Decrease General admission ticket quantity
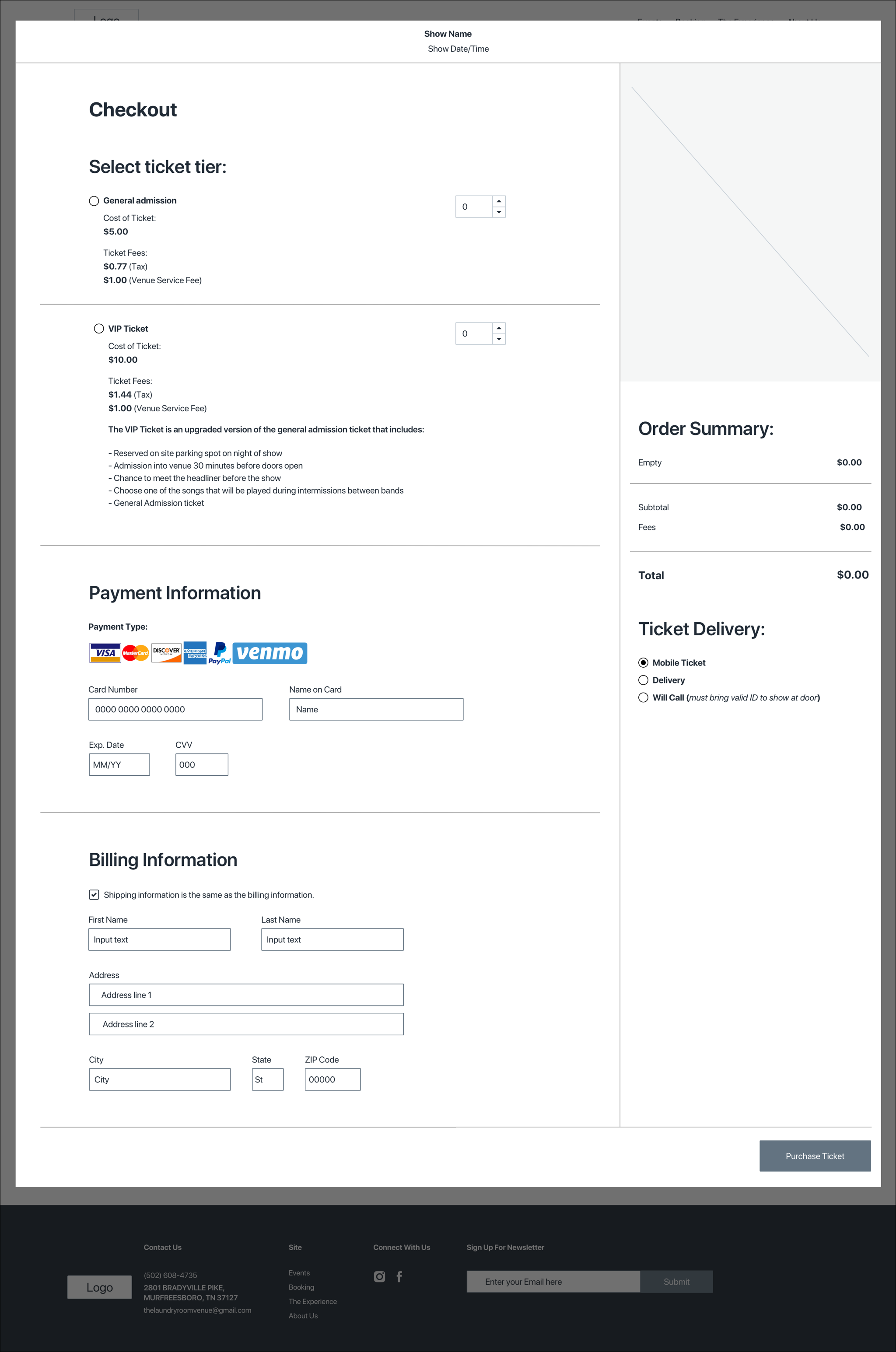Screen dimensions: 896x1352 [x=499, y=212]
